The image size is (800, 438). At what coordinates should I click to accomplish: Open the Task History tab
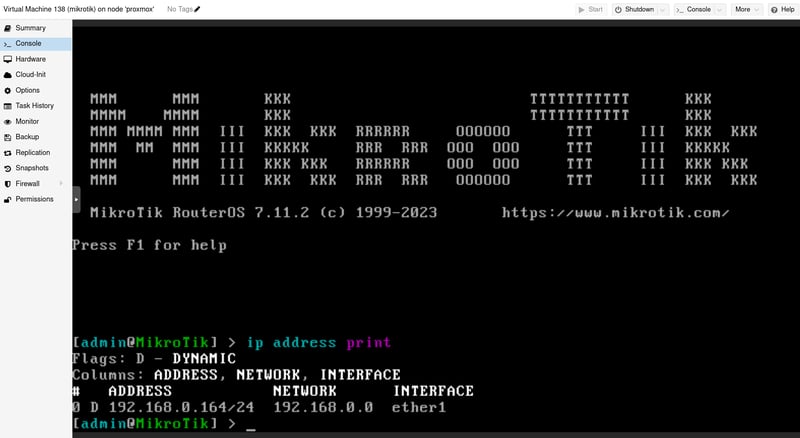tap(36, 106)
